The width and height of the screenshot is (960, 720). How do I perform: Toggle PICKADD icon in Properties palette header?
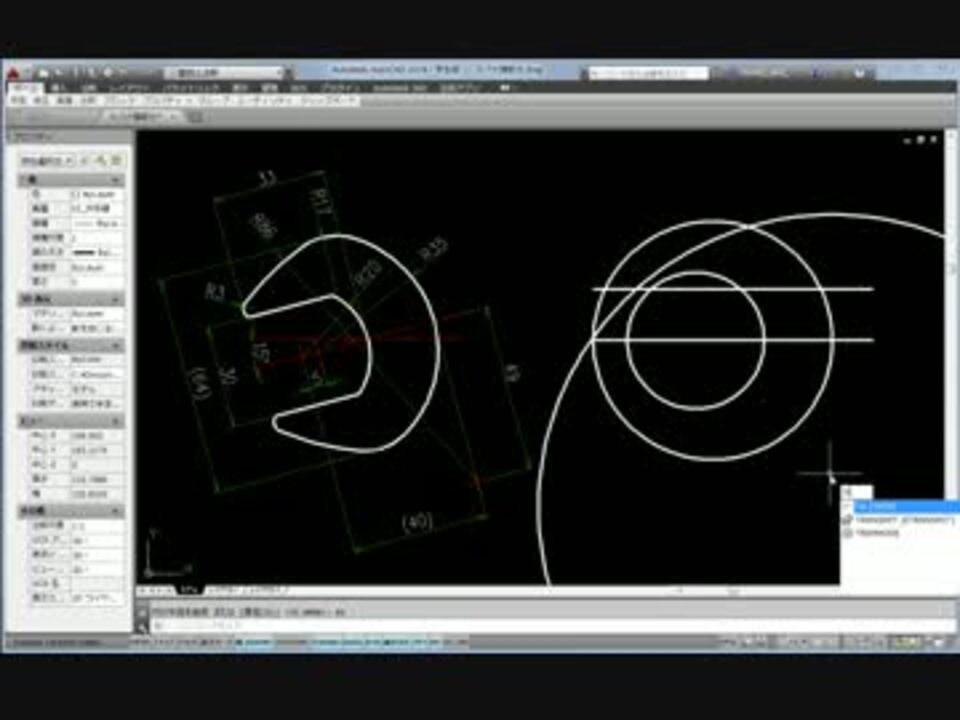86,161
